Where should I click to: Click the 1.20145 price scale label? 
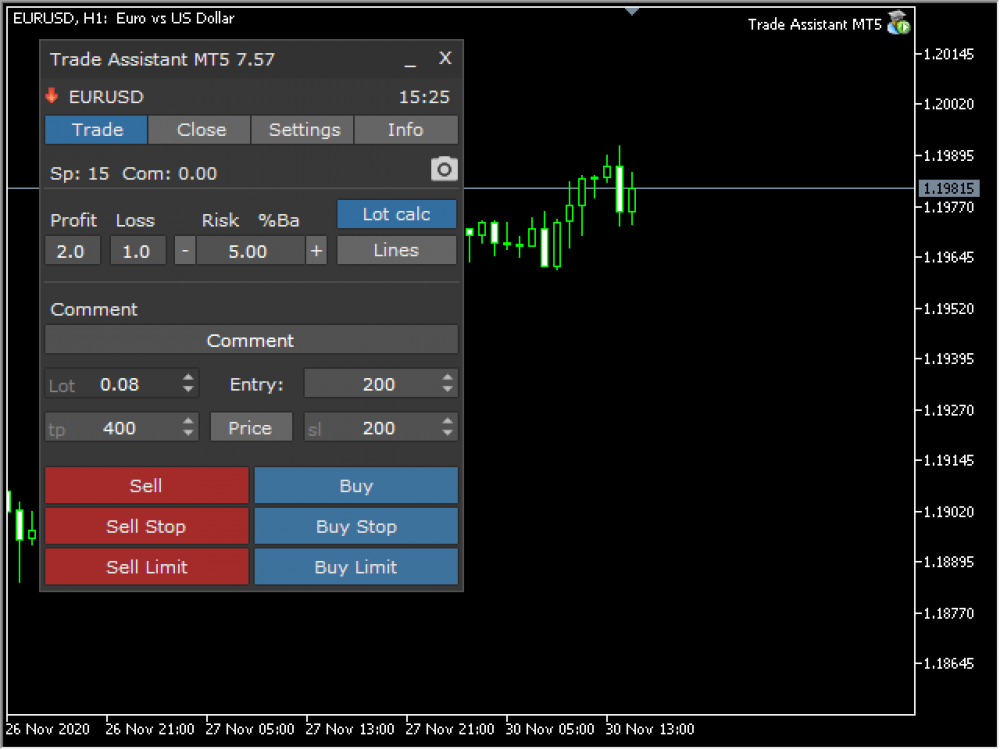[949, 54]
